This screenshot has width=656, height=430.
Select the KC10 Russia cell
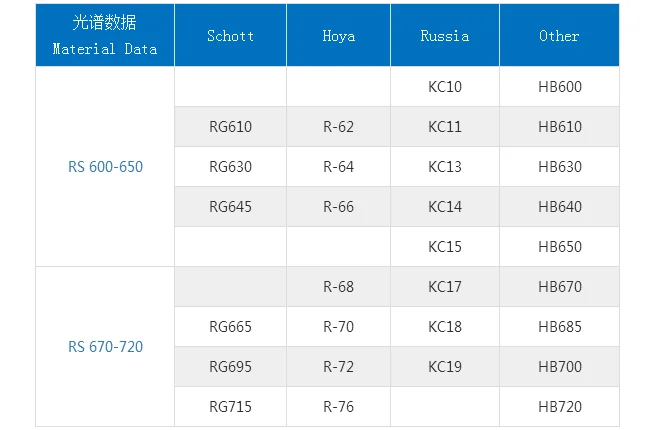pyautogui.click(x=445, y=87)
